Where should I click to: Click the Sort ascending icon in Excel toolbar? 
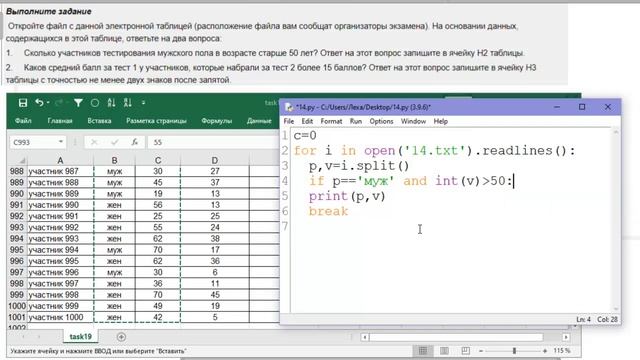click(x=111, y=103)
